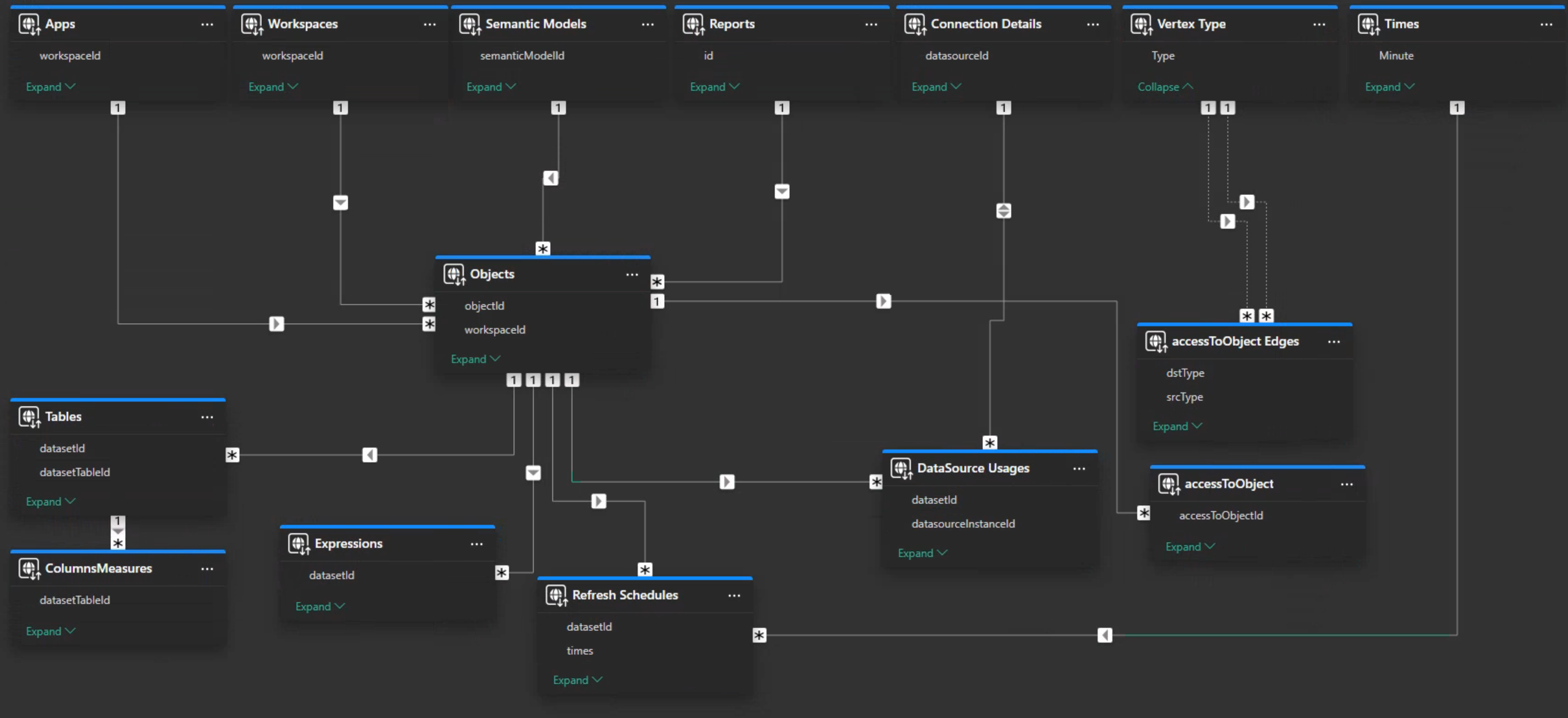Click the filter arrow on the Tables relationship line
This screenshot has width=1568, height=718.
pos(369,455)
